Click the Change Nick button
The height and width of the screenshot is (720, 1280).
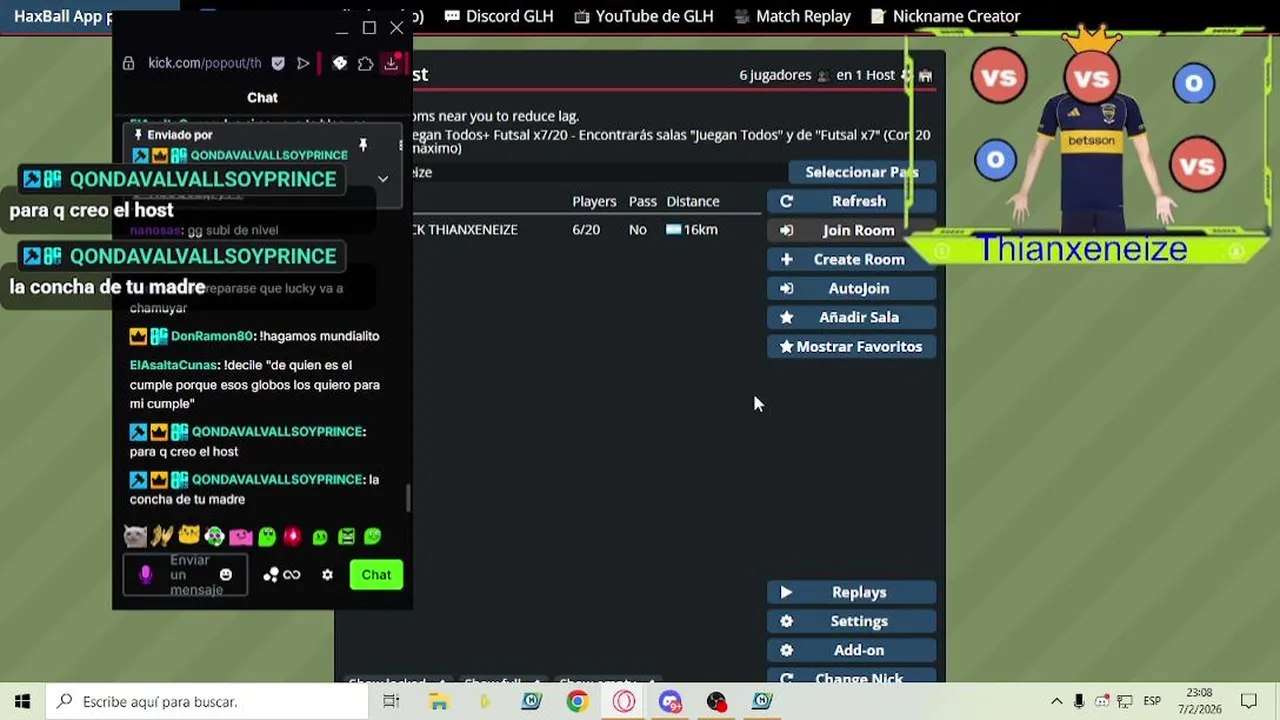coord(851,678)
